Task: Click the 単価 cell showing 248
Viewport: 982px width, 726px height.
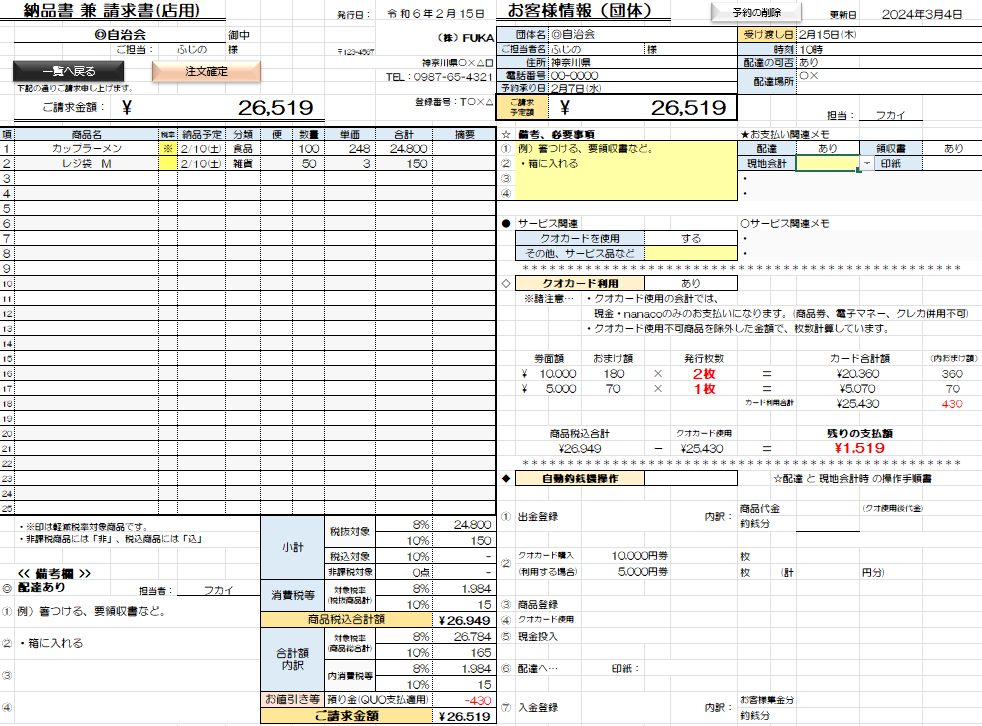Action: click(x=351, y=148)
